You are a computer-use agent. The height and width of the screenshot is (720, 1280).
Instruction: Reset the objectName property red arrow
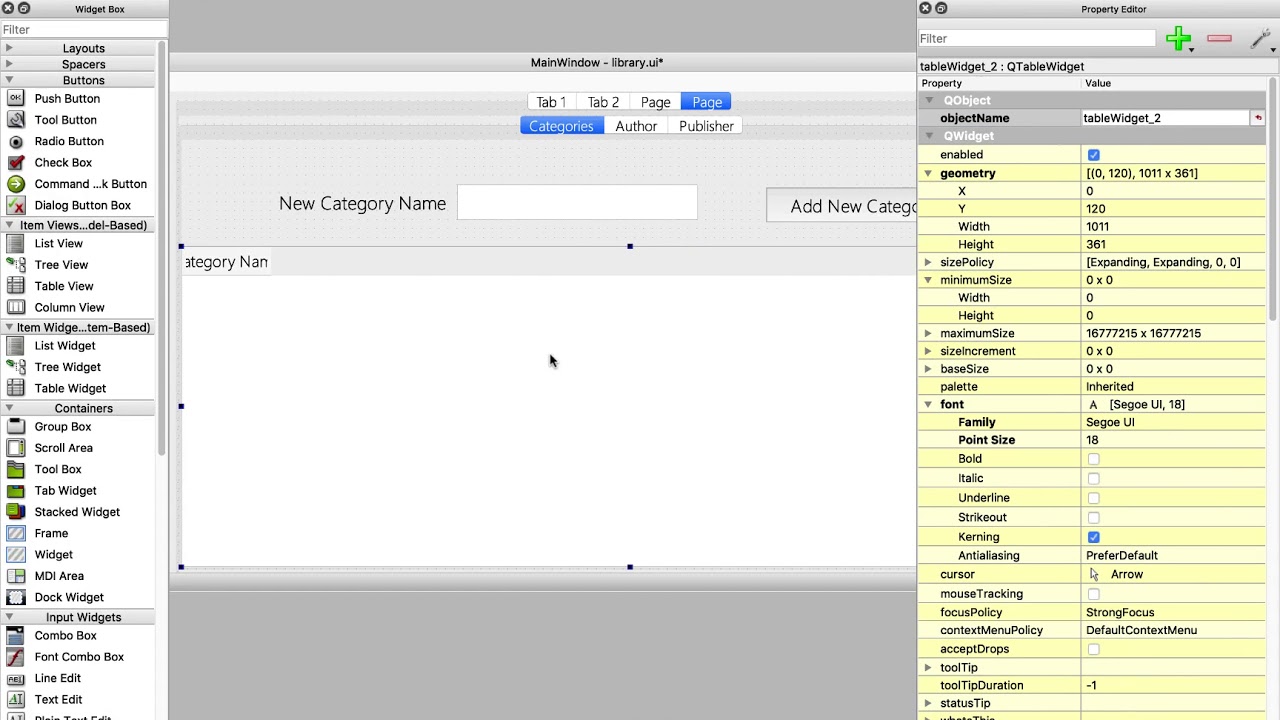(x=1258, y=118)
